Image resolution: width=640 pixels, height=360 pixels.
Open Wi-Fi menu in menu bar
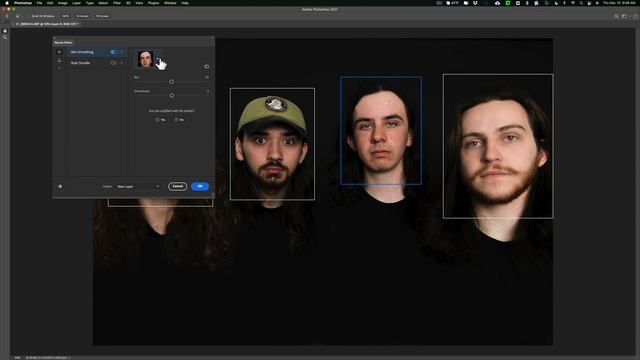573,3
